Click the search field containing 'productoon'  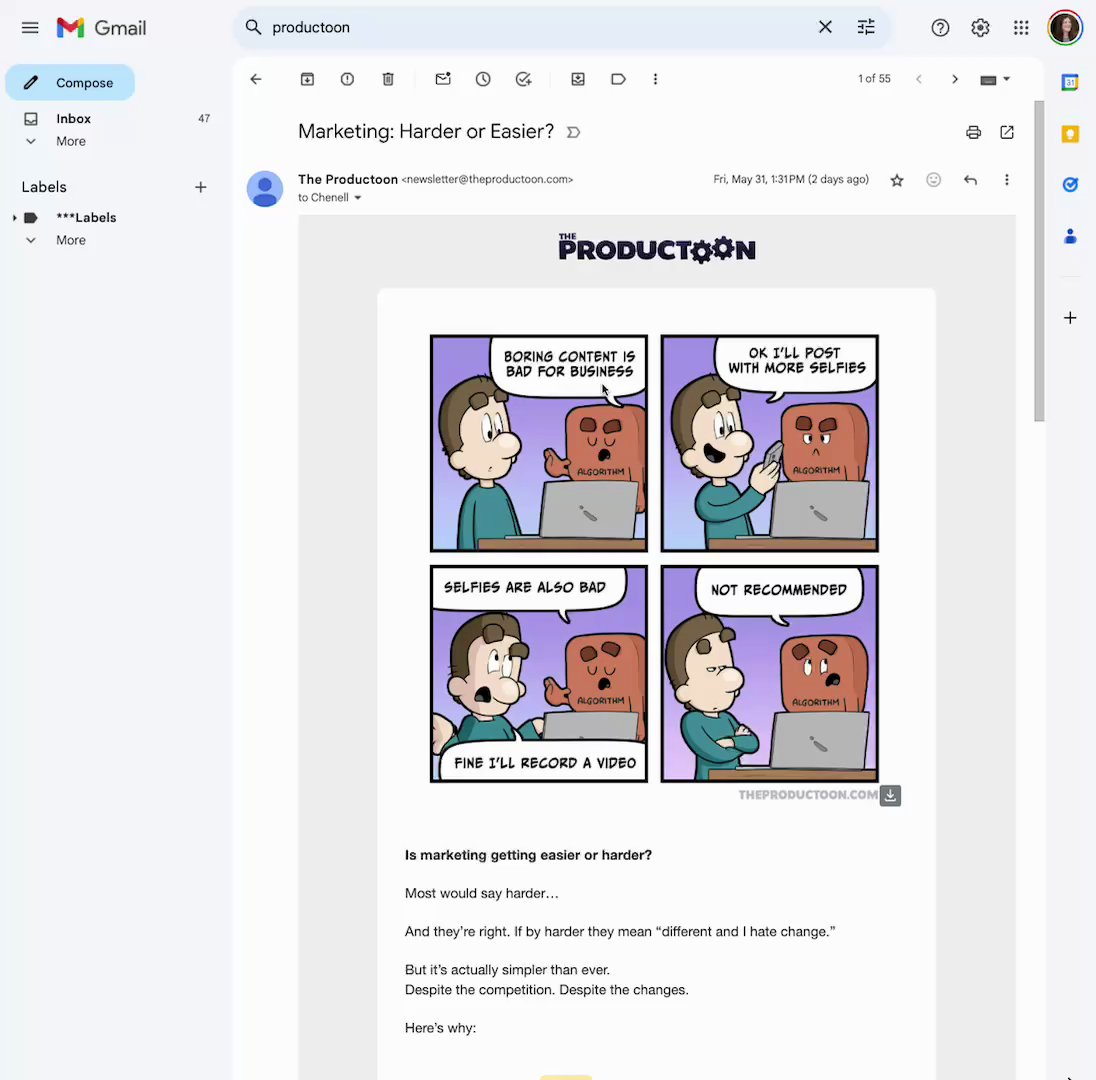coord(538,27)
